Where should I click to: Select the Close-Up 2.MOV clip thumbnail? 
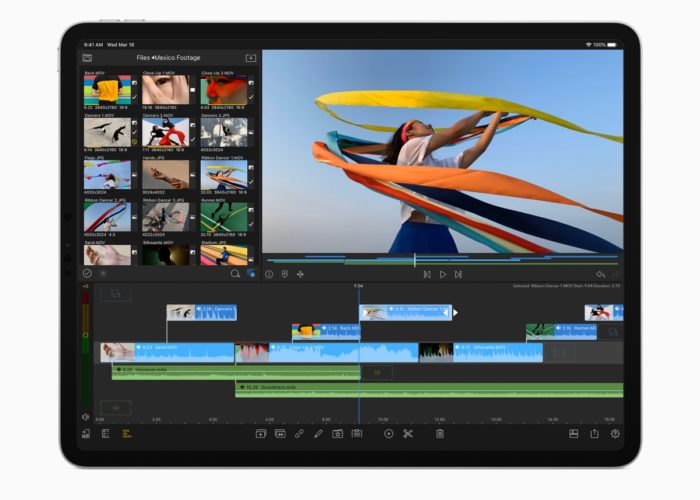click(x=224, y=89)
